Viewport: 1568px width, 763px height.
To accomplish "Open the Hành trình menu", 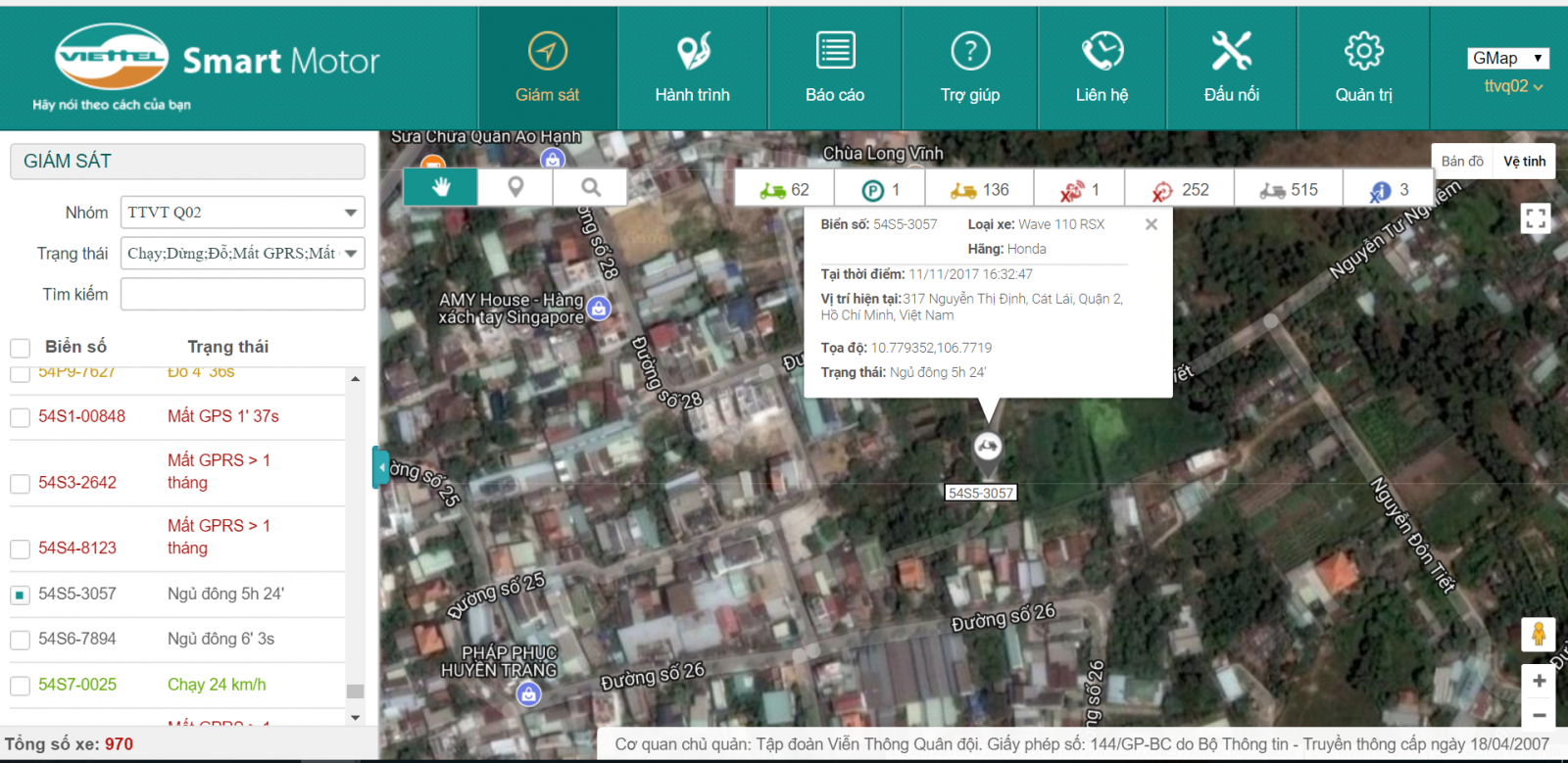I will [x=693, y=69].
